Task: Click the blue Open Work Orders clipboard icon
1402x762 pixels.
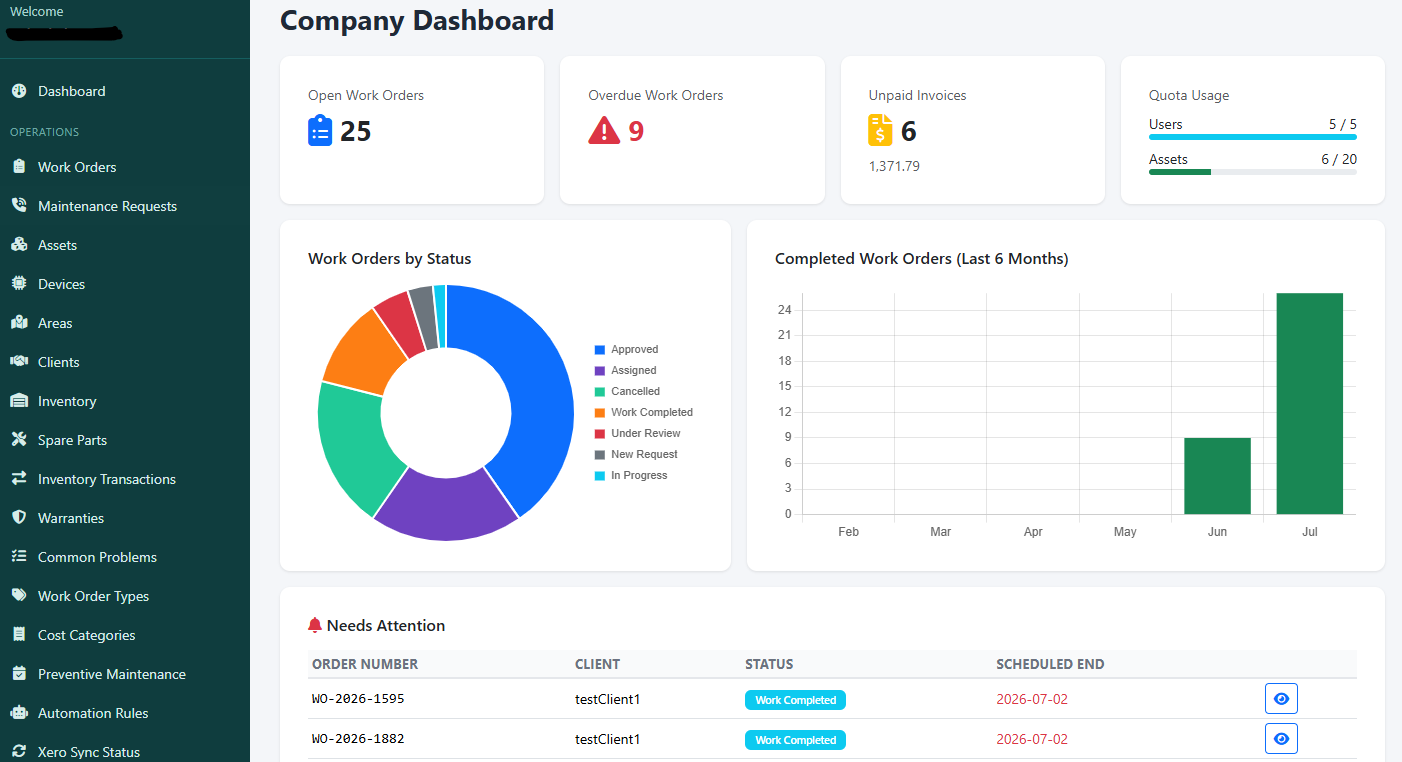Action: [320, 131]
